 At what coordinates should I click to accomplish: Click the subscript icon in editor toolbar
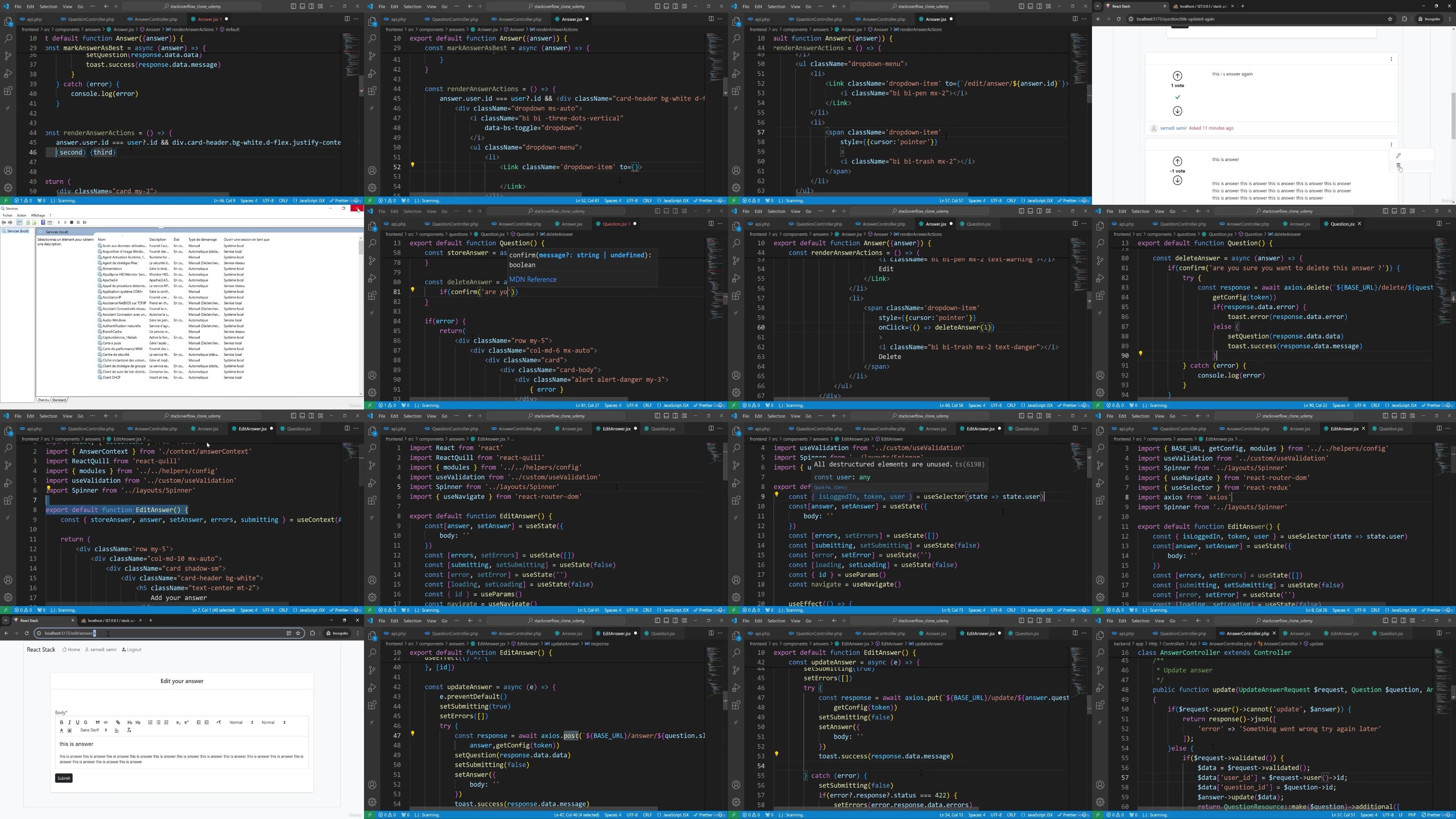click(x=179, y=723)
